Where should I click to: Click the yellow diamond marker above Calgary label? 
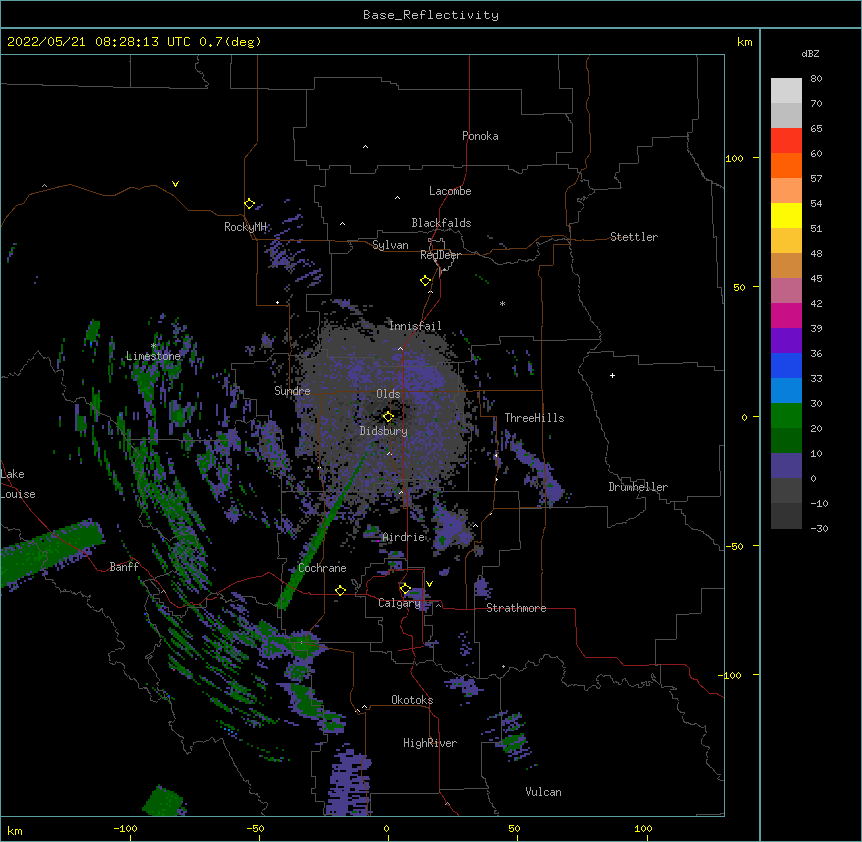click(405, 589)
